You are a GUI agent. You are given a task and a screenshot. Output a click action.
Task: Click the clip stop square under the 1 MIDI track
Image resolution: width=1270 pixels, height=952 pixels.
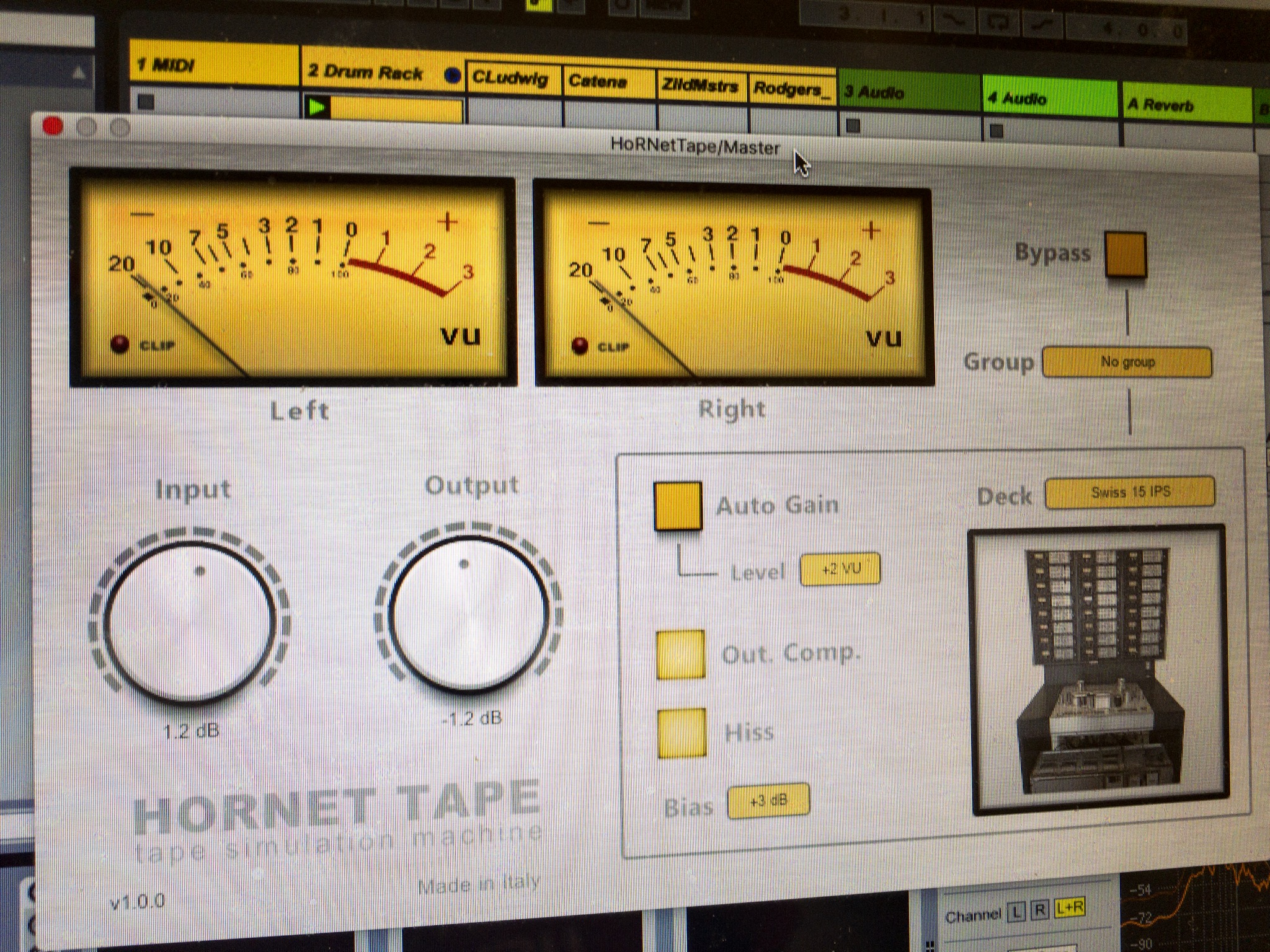pos(147,100)
